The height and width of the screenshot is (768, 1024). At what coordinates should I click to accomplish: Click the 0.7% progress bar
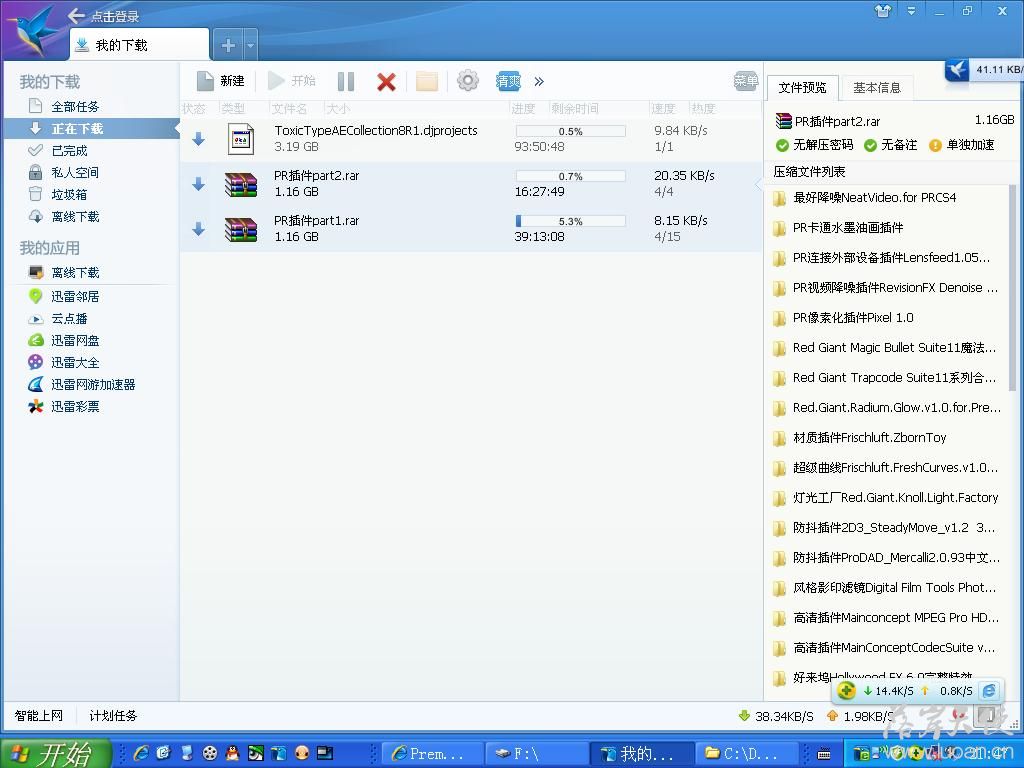point(570,176)
